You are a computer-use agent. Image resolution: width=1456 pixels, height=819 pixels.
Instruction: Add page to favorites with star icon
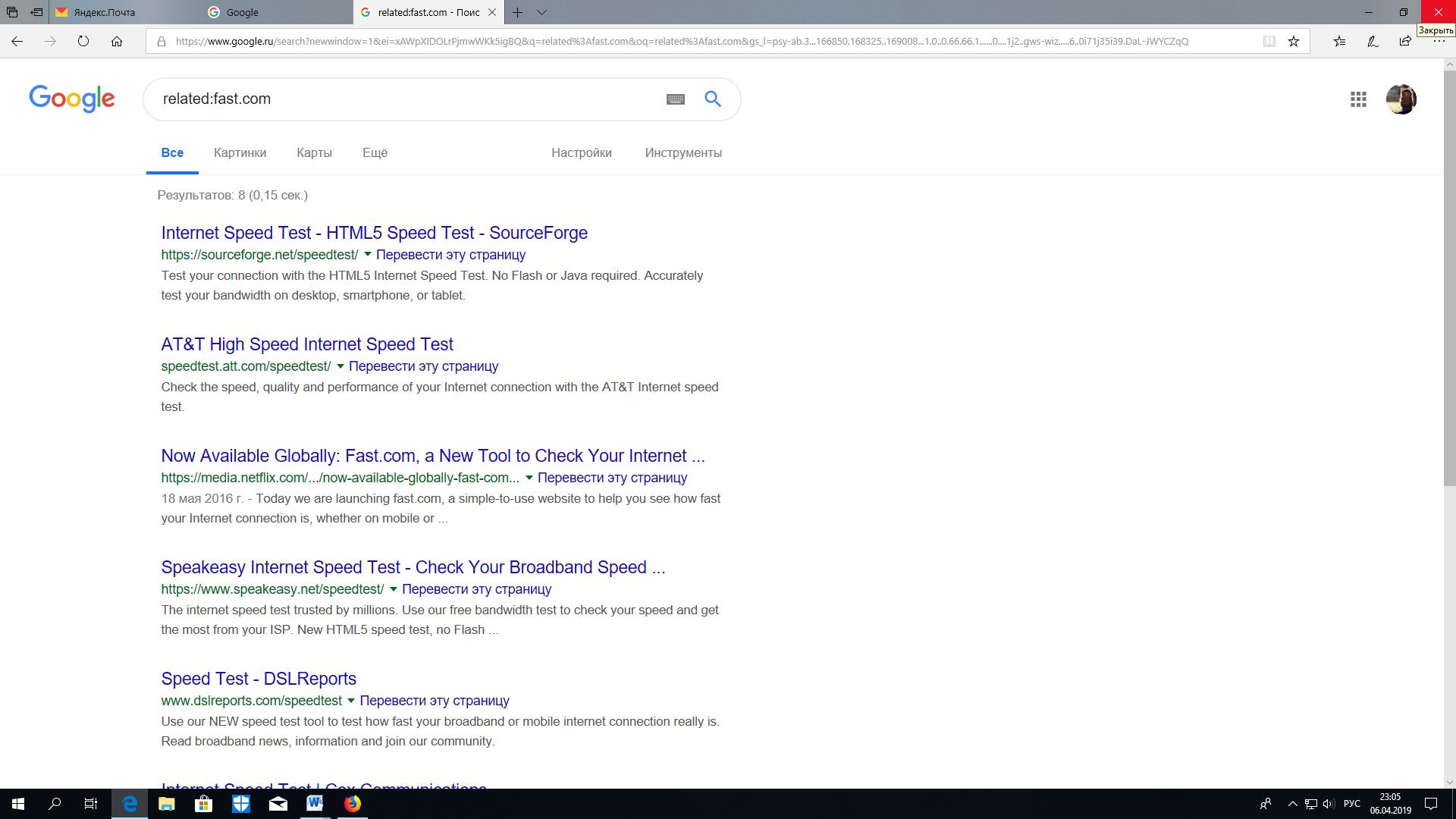click(1294, 42)
